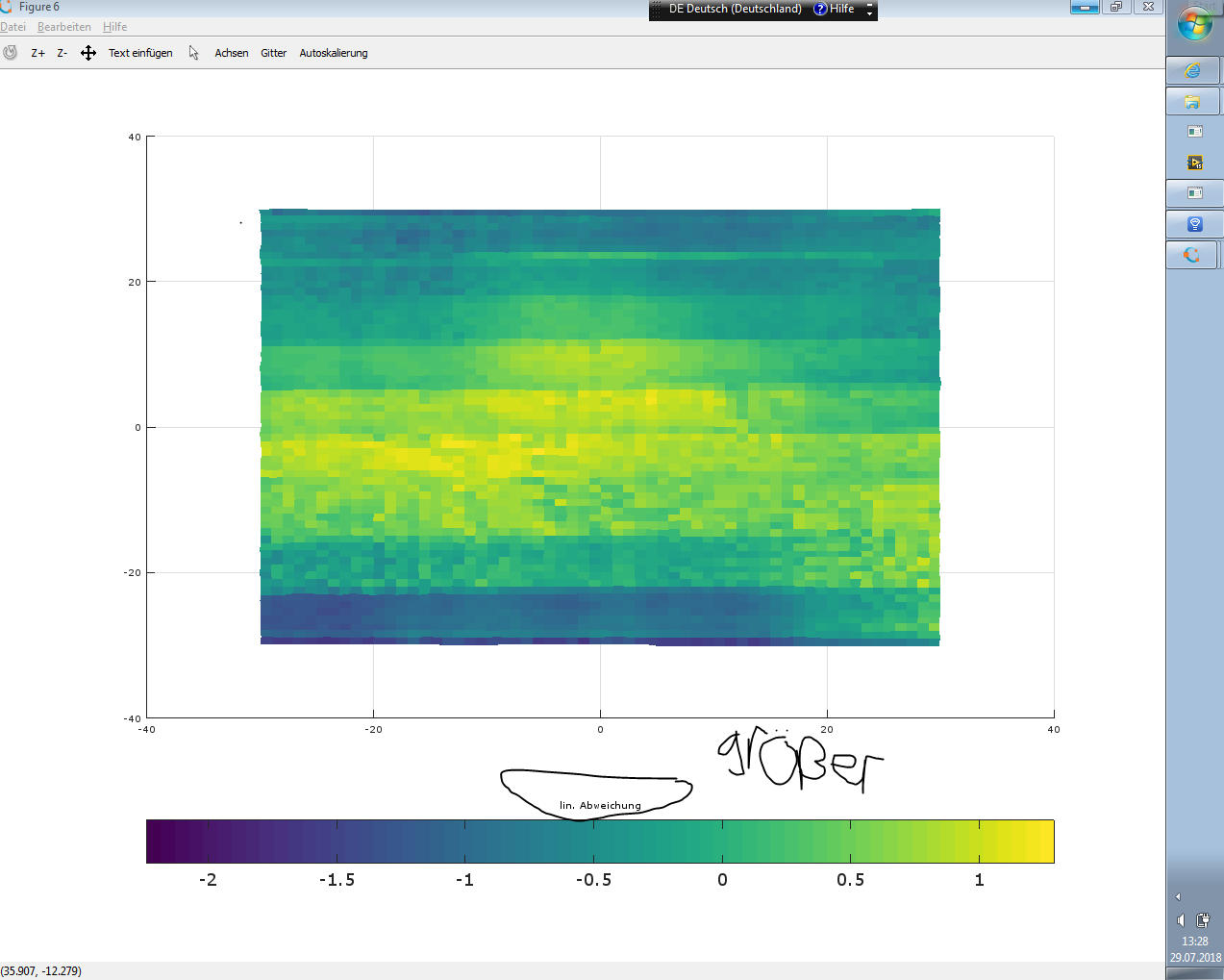Click the colorbar at value 0
The height and width of the screenshot is (980, 1224).
coord(722,842)
